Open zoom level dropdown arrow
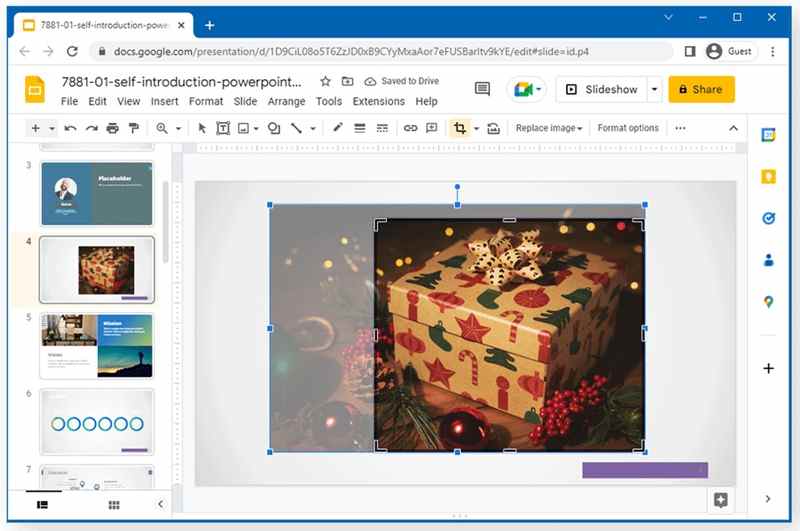The image size is (800, 531). click(178, 129)
